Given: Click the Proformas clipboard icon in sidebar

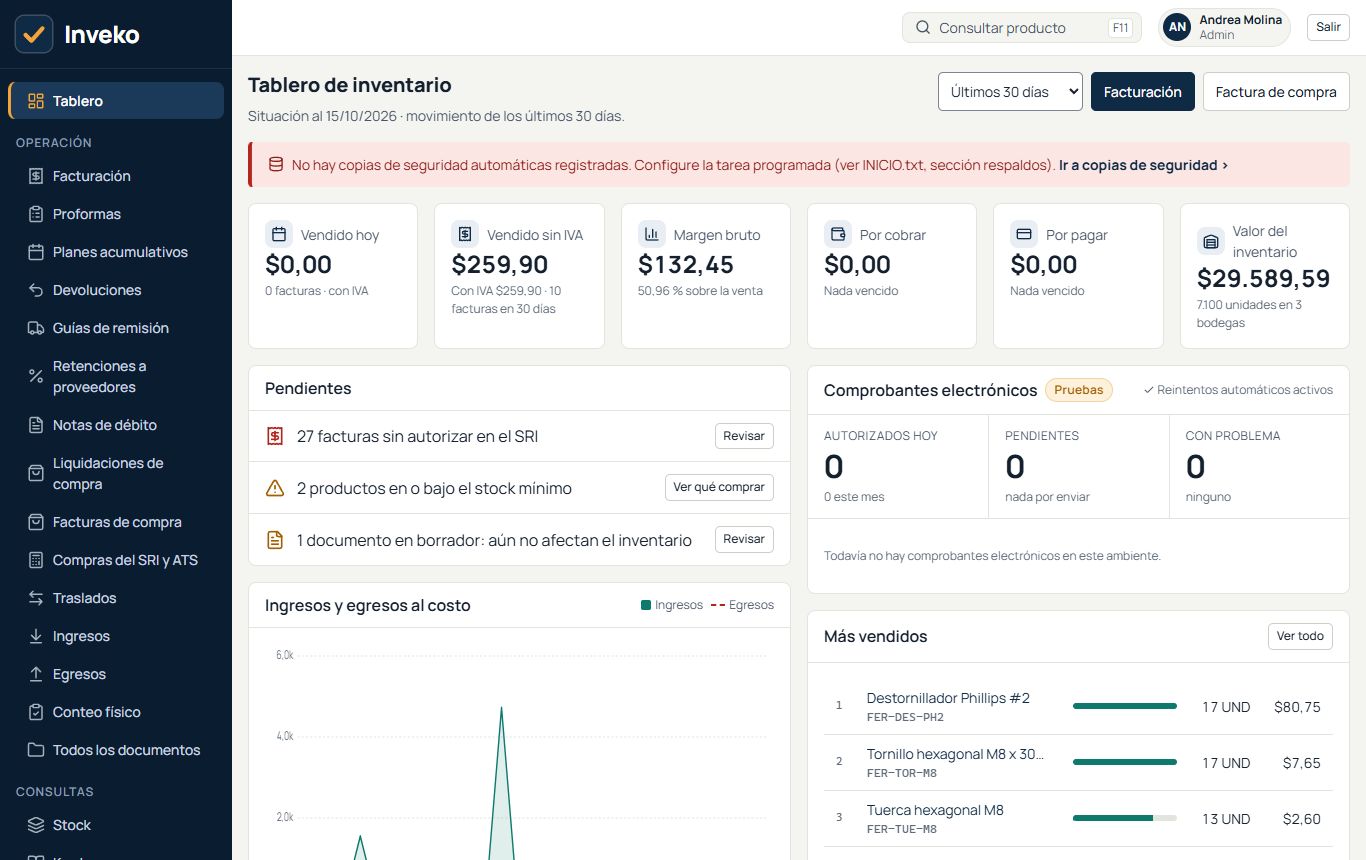Looking at the screenshot, I should pyautogui.click(x=36, y=214).
